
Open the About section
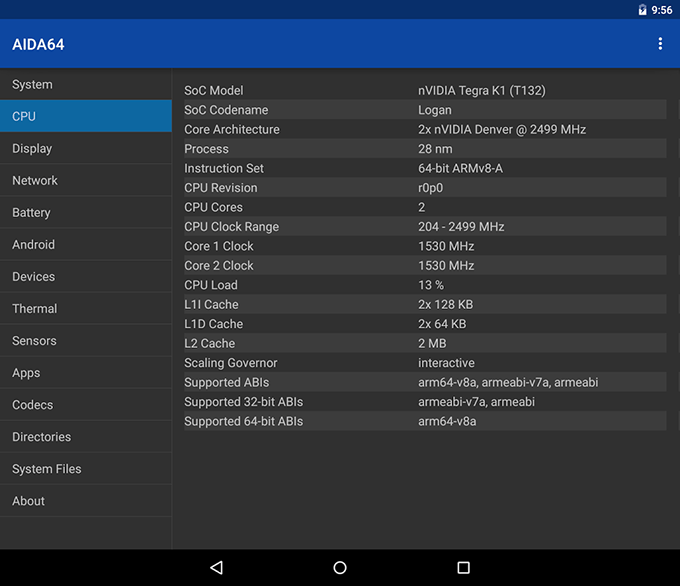coord(86,501)
